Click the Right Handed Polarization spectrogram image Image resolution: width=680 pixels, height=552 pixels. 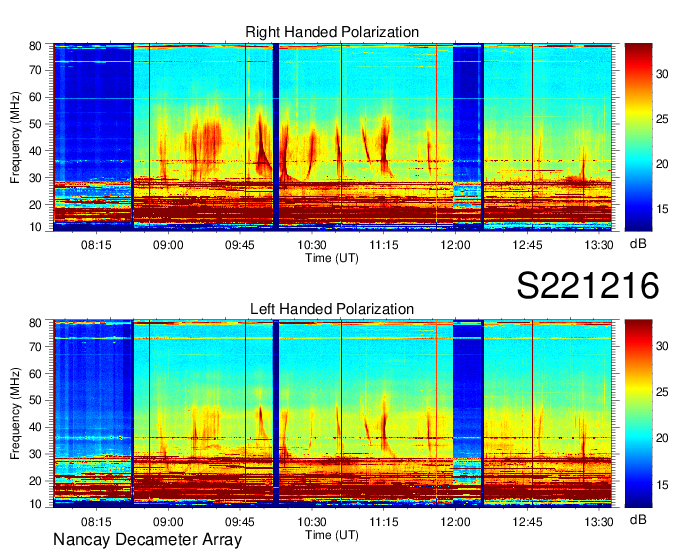[333, 137]
